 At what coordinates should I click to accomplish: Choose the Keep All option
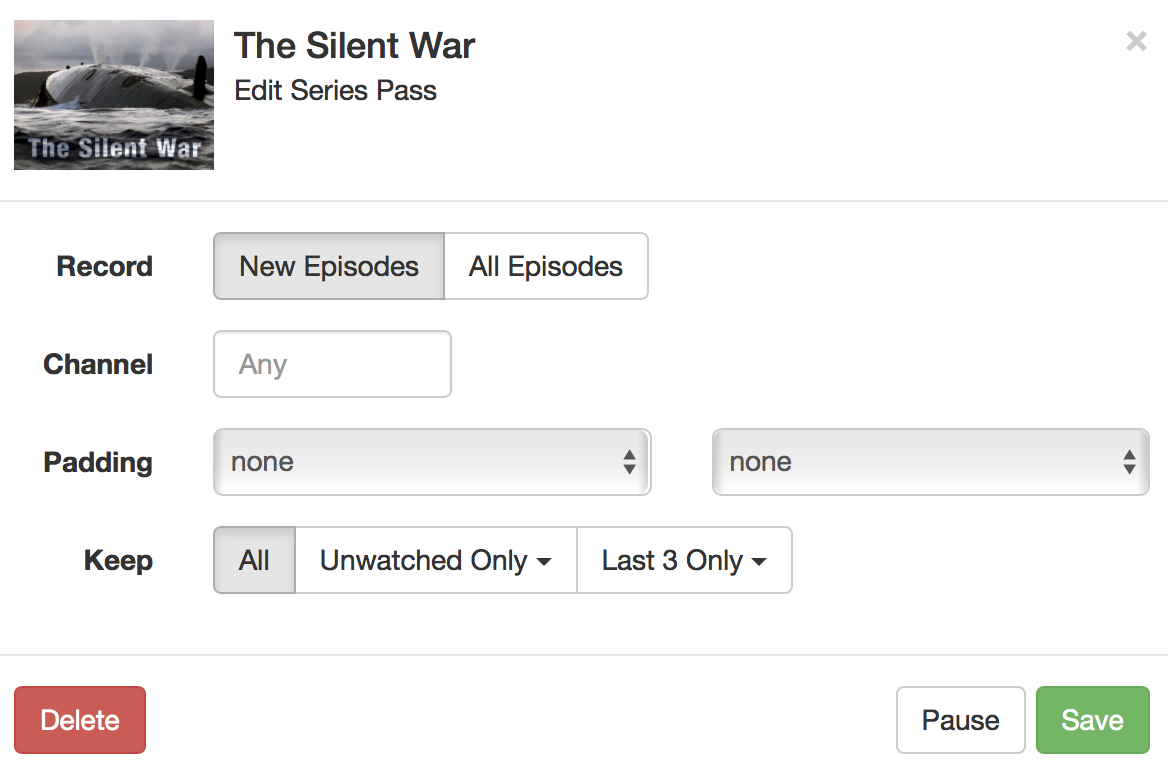(255, 561)
